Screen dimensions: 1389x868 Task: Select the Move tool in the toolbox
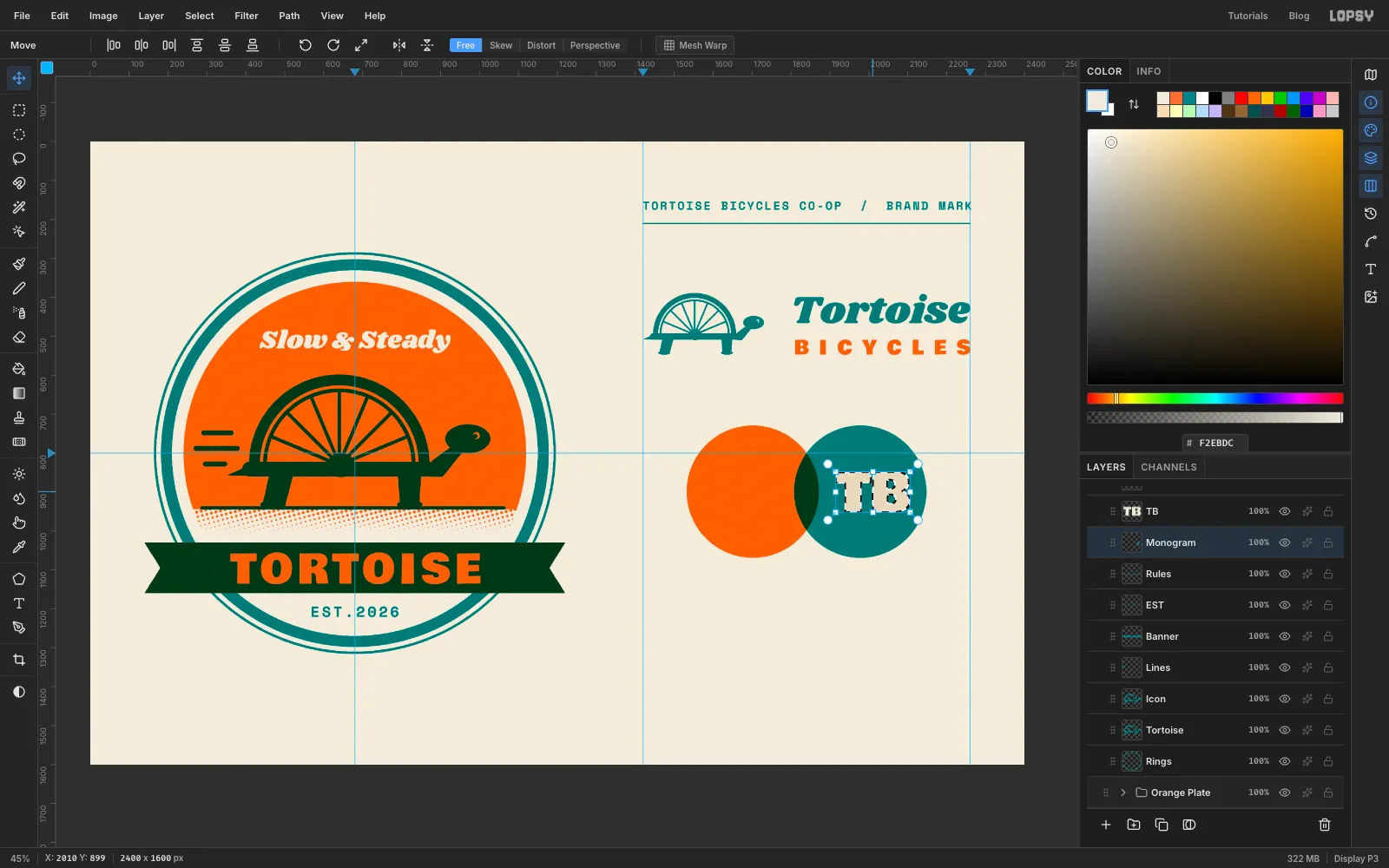pyautogui.click(x=19, y=78)
